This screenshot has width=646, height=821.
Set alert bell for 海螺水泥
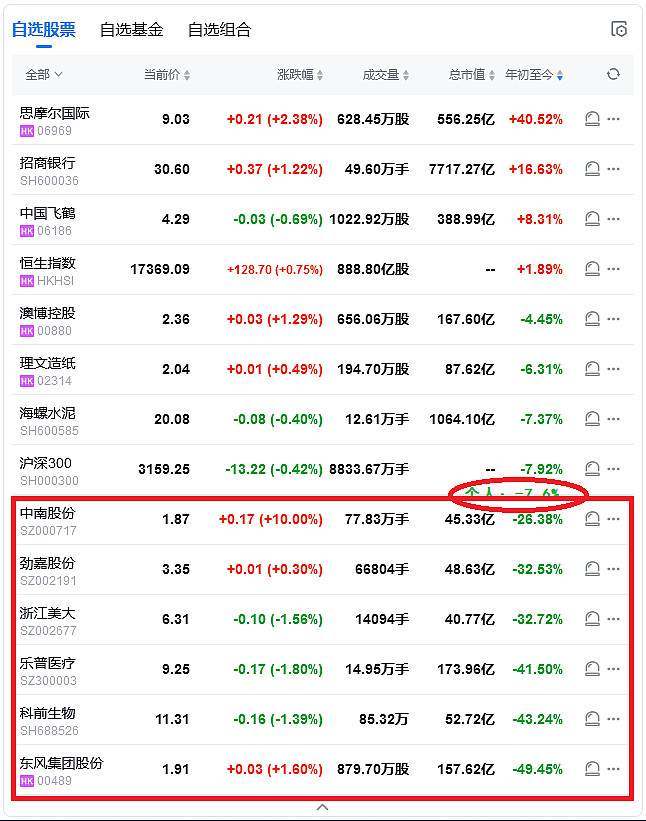pyautogui.click(x=592, y=419)
